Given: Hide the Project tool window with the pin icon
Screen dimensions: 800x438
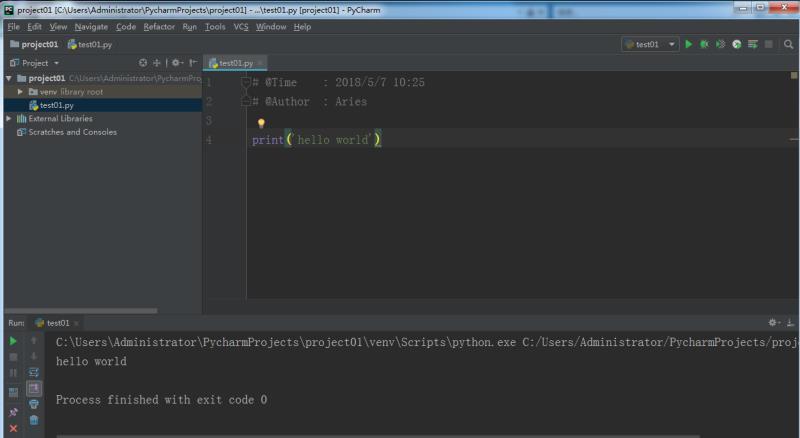Looking at the screenshot, I should tap(193, 63).
